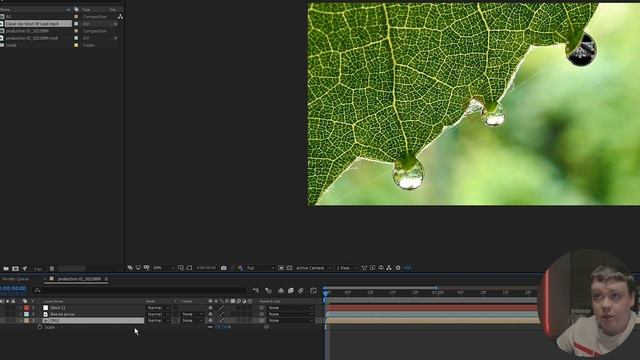Click the label color of layer 1

click(27, 308)
